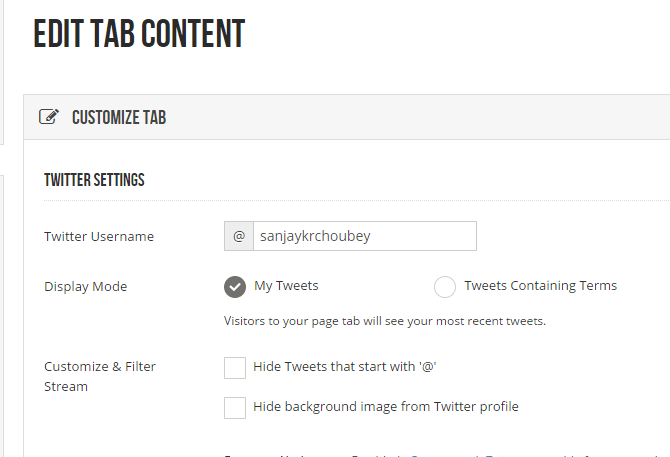Click the Twitter Settings section heading
This screenshot has height=457, width=670.
pos(95,180)
